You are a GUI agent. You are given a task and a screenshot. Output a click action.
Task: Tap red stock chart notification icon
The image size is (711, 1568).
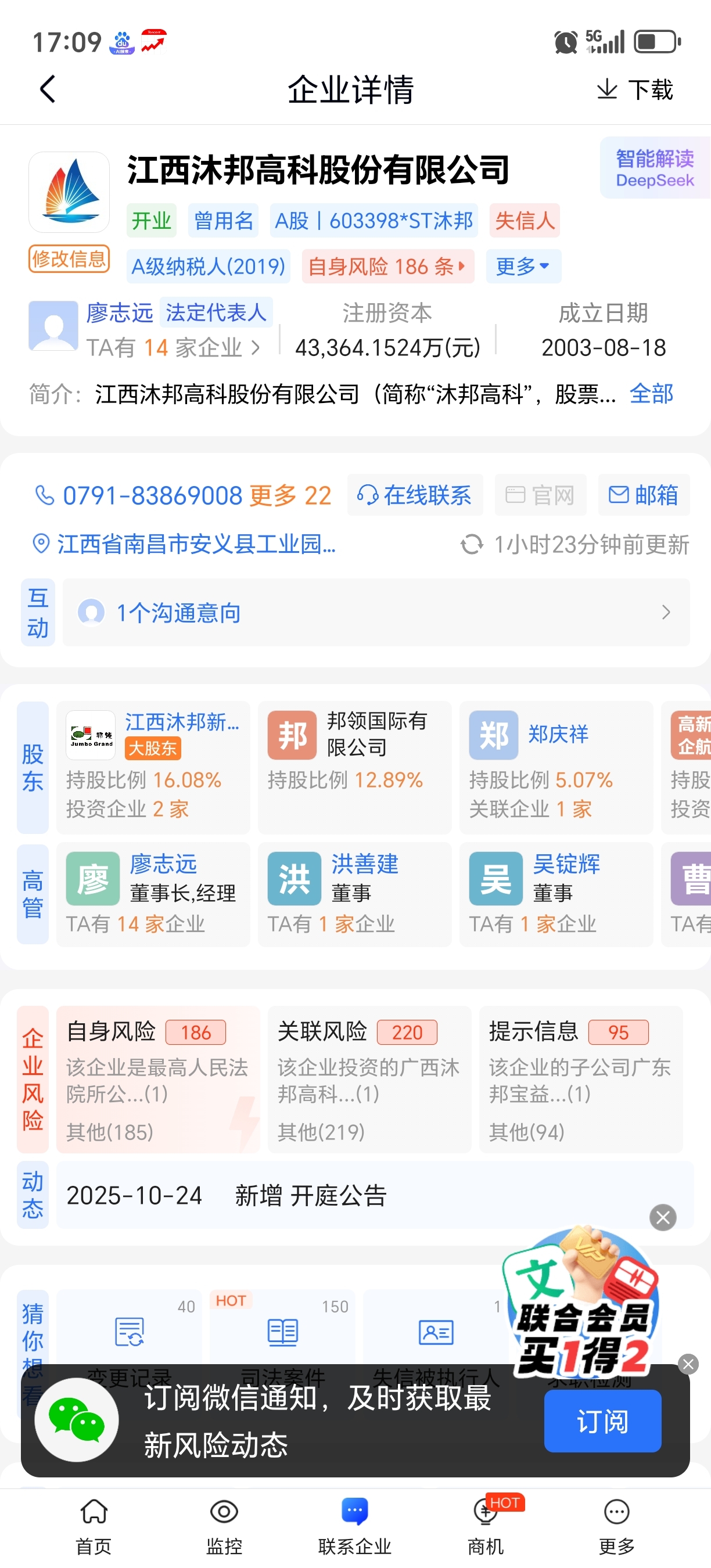click(x=153, y=42)
